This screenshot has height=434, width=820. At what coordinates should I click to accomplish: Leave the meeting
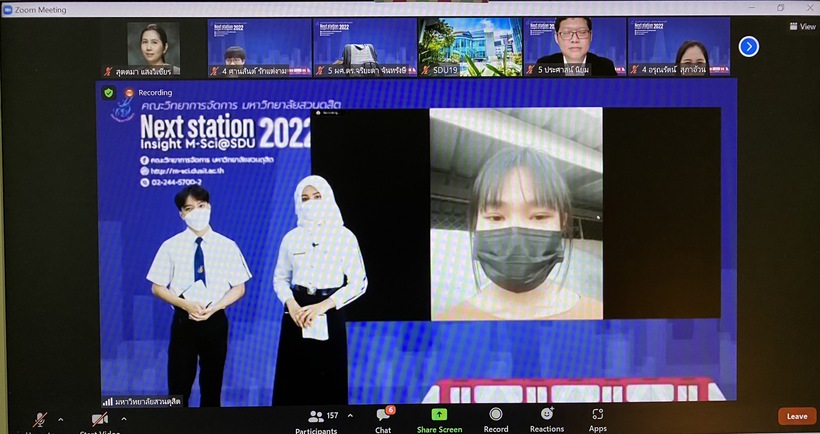tap(797, 416)
